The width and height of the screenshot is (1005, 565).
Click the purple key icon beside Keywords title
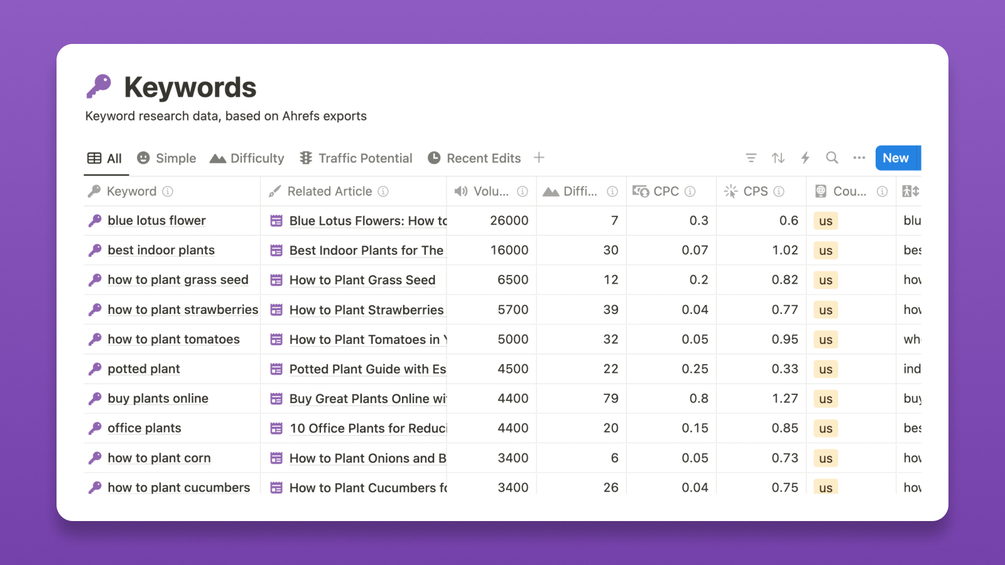(99, 86)
